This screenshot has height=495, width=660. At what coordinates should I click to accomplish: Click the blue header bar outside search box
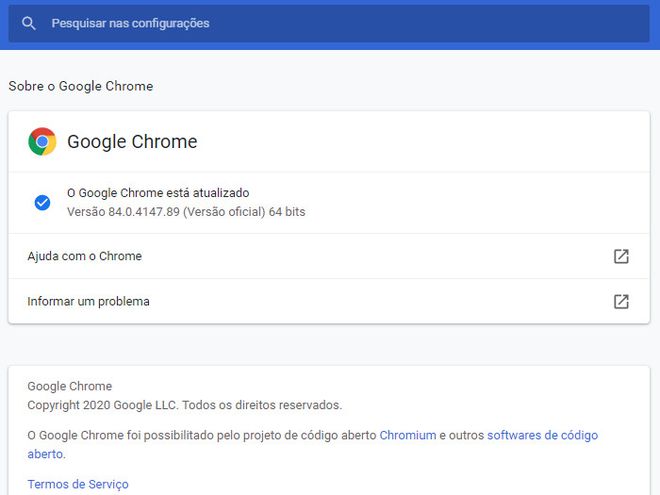329,45
